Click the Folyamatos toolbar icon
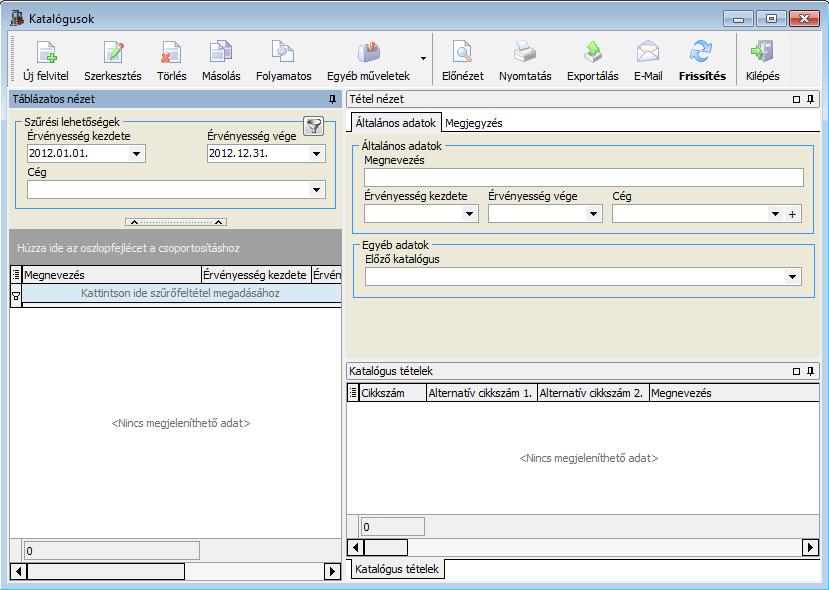The width and height of the screenshot is (829, 590). coord(283,53)
